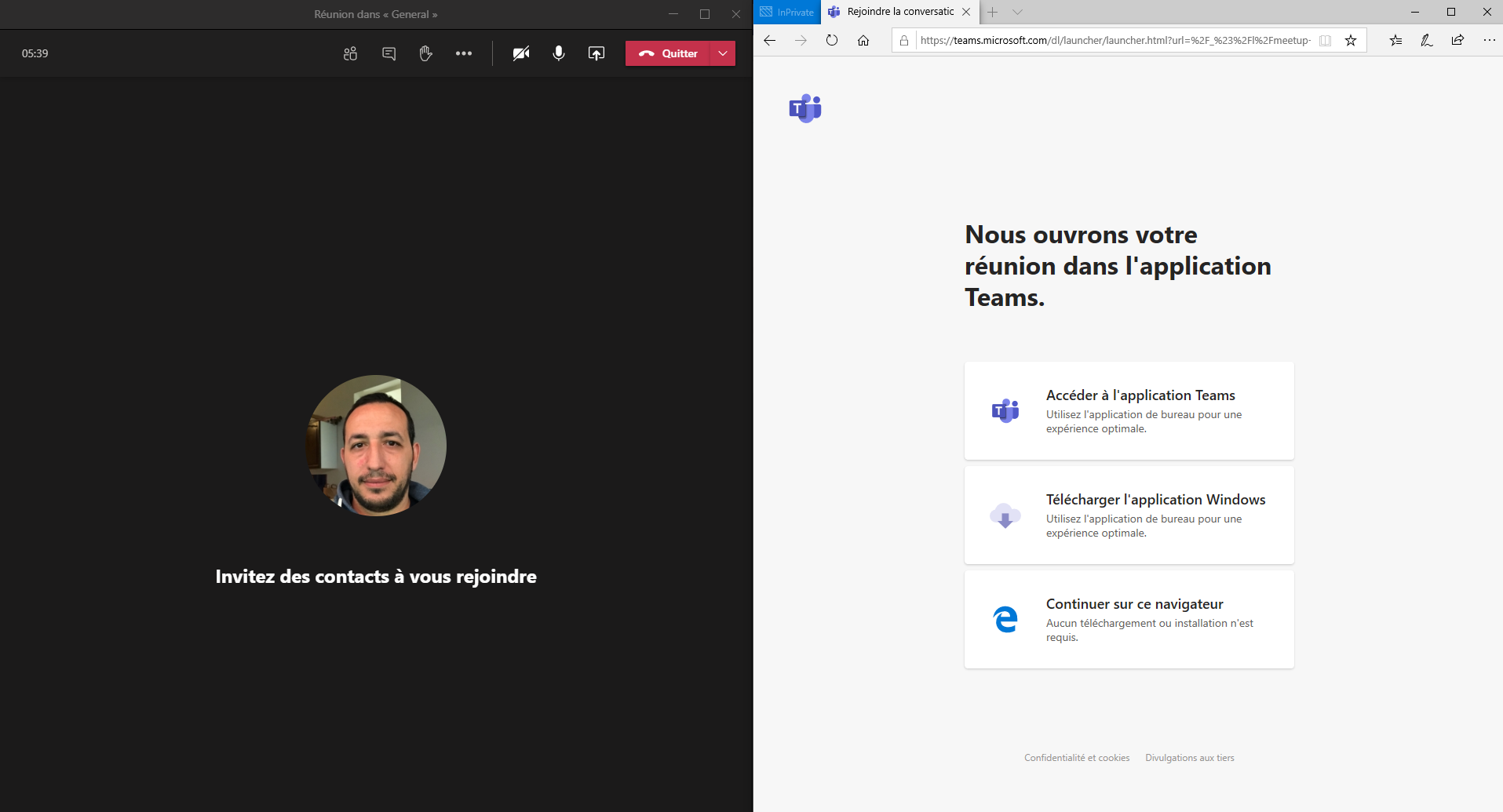Image resolution: width=1503 pixels, height=812 pixels.
Task: Open Confidentialité et cookies link
Action: coord(1077,758)
